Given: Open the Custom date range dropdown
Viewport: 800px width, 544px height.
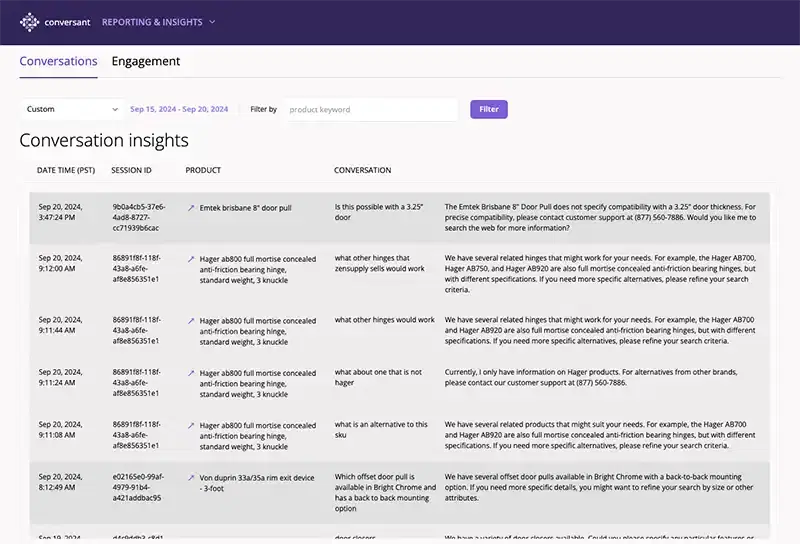Looking at the screenshot, I should [72, 109].
